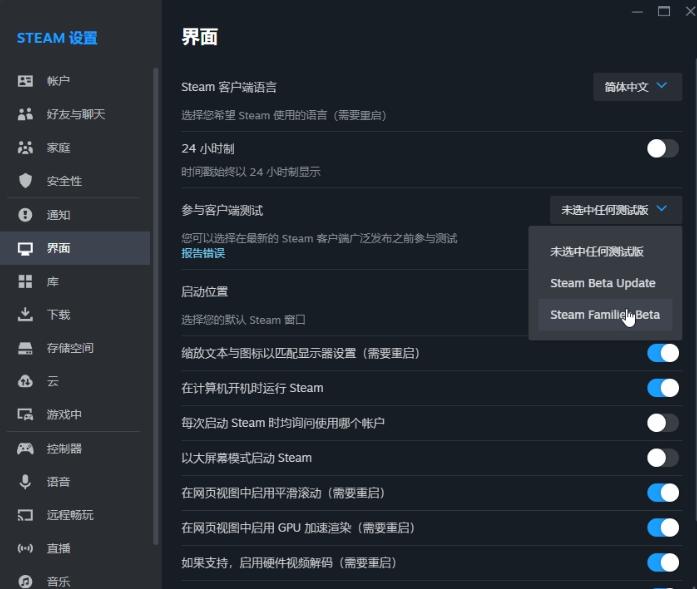Open the Steam client language dropdown 简体中文
Screen dimensions: 697x589
point(637,87)
